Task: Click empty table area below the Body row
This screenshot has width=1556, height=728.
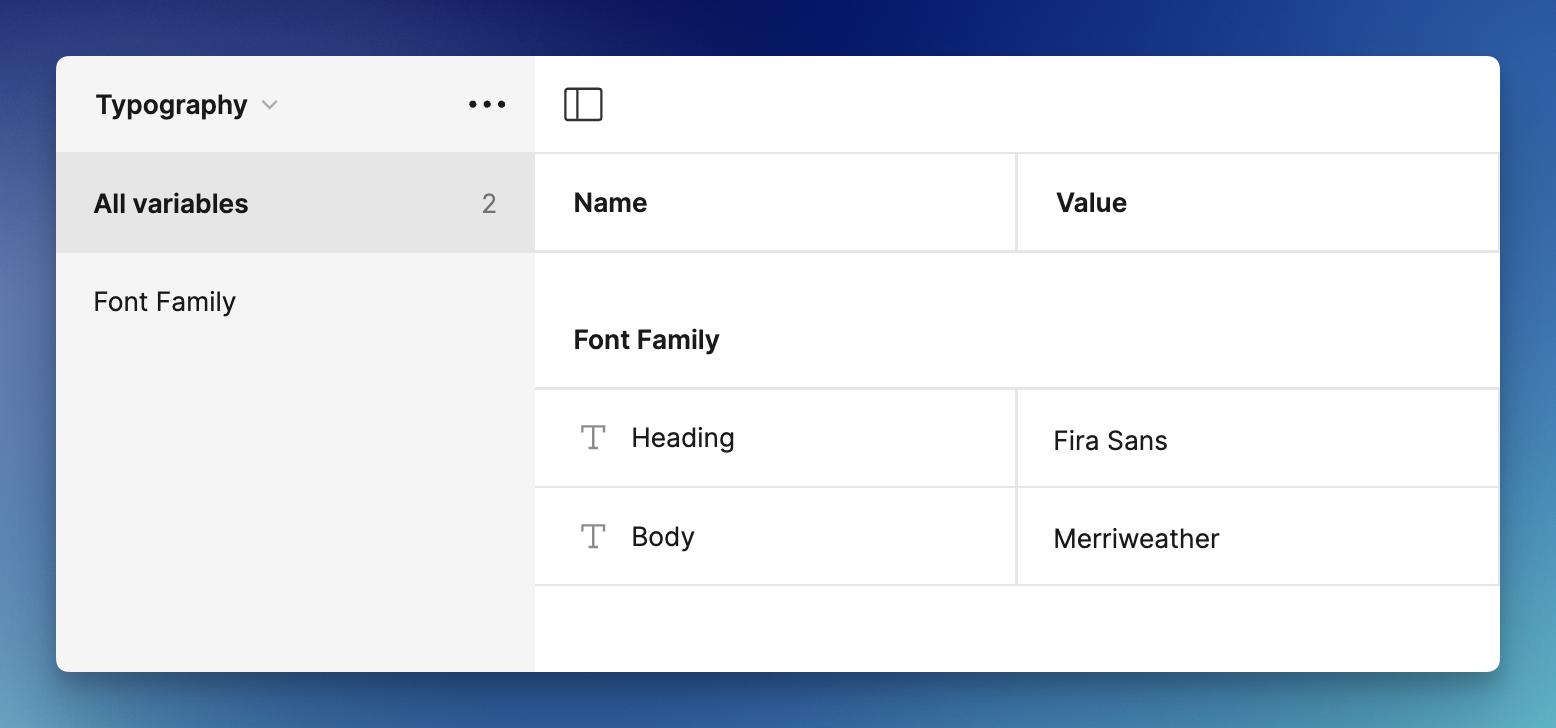Action: (x=1016, y=628)
